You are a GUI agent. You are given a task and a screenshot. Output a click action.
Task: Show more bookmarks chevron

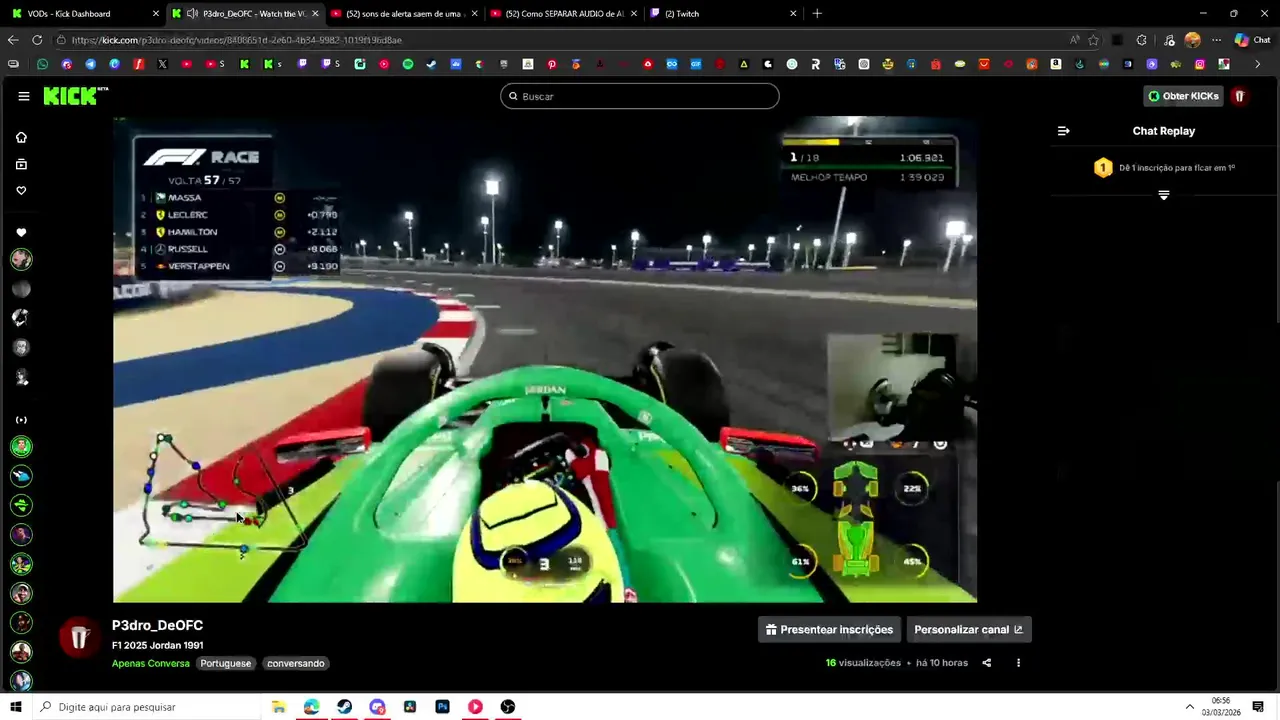[1258, 64]
